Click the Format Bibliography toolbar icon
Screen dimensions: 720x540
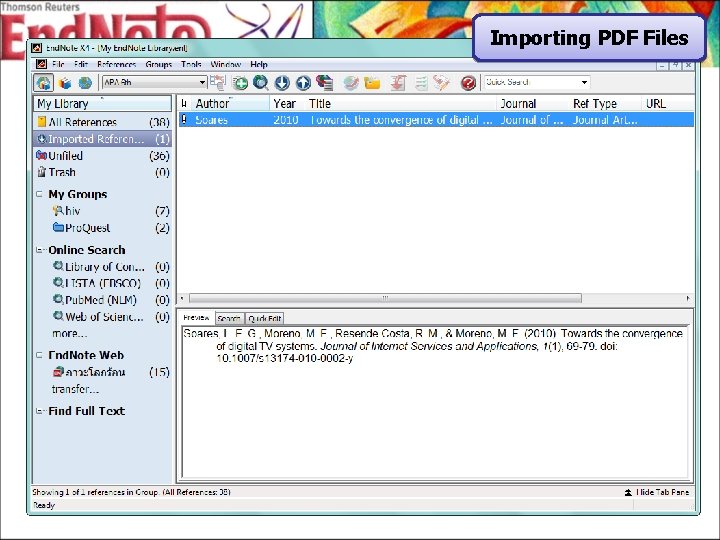[x=421, y=83]
